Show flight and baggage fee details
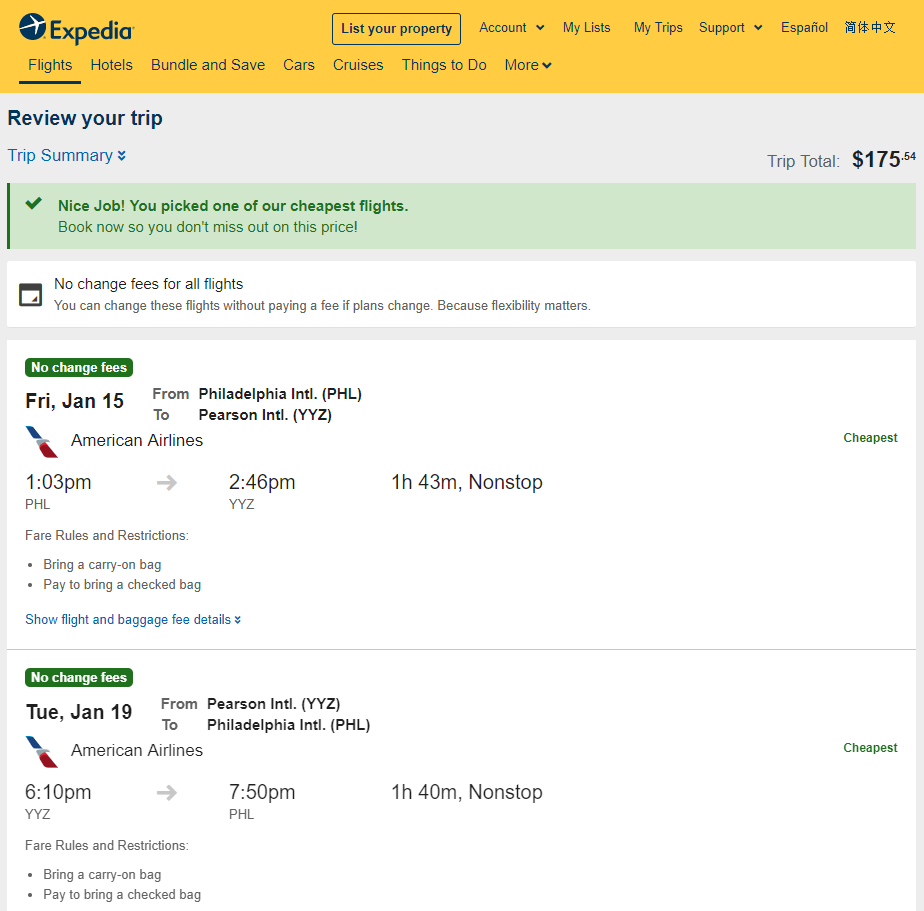Viewport: 924px width, 911px height. click(133, 619)
